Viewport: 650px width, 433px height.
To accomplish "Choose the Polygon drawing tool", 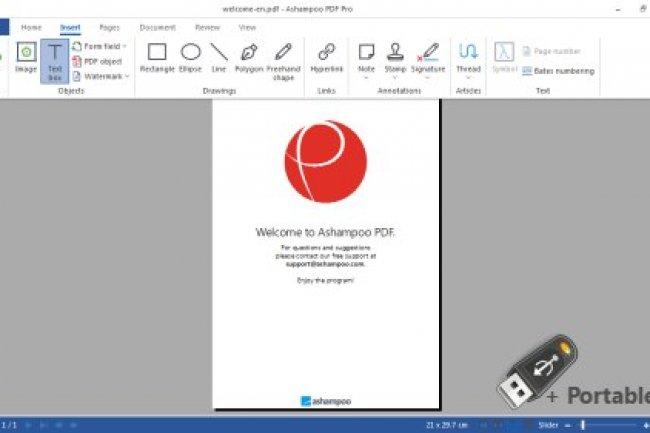I will point(250,58).
